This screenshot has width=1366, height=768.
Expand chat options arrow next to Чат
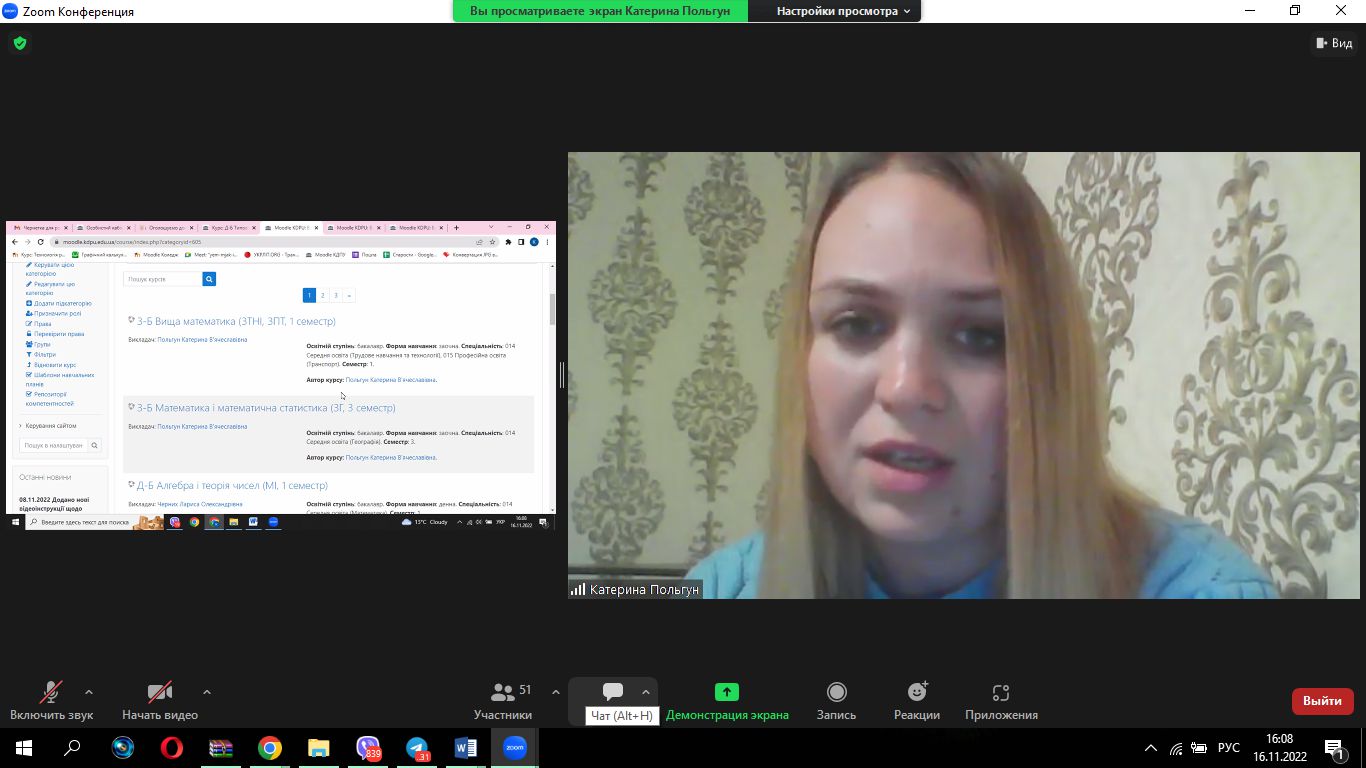coord(646,692)
